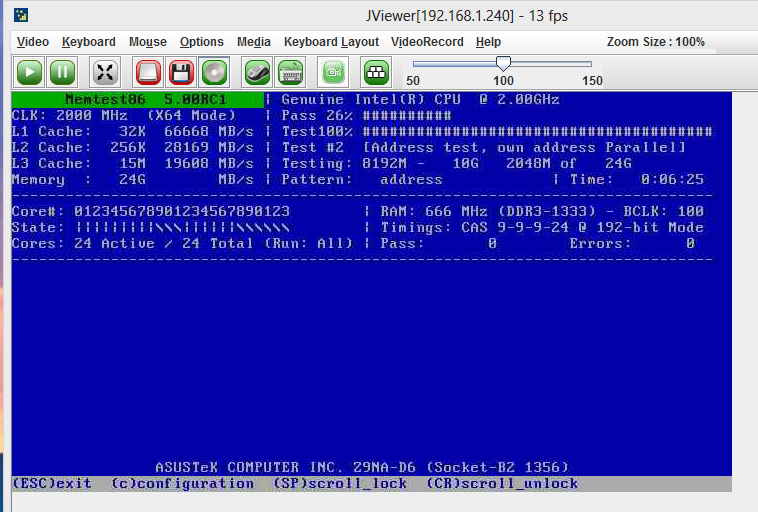Click '(SP)scroll_lock' in the bottom bar
The image size is (758, 512).
point(340,483)
